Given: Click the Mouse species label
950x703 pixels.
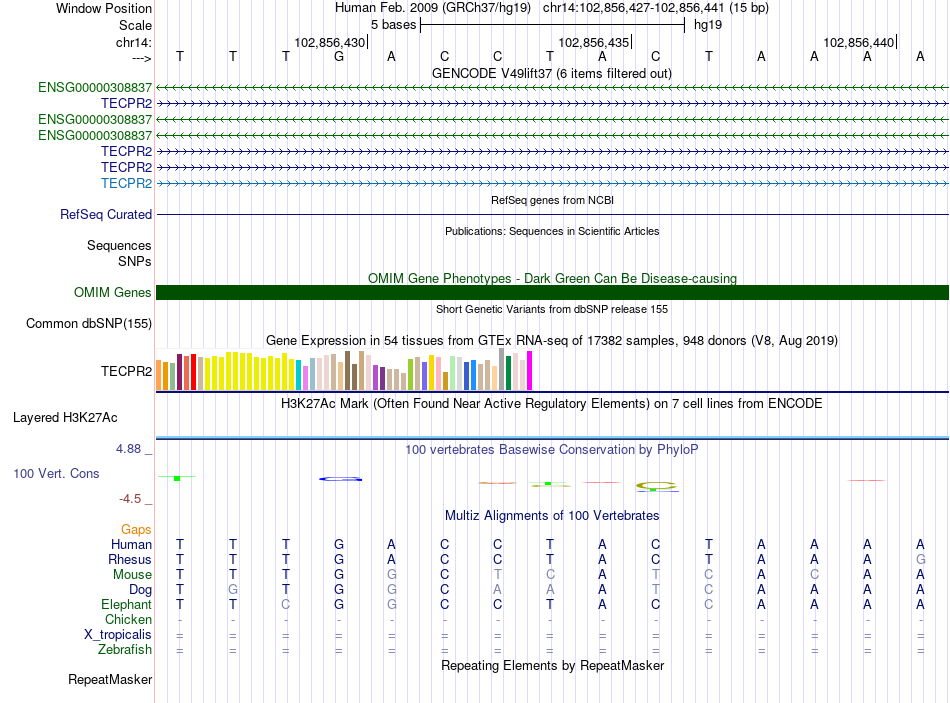Looking at the screenshot, I should coord(133,575).
